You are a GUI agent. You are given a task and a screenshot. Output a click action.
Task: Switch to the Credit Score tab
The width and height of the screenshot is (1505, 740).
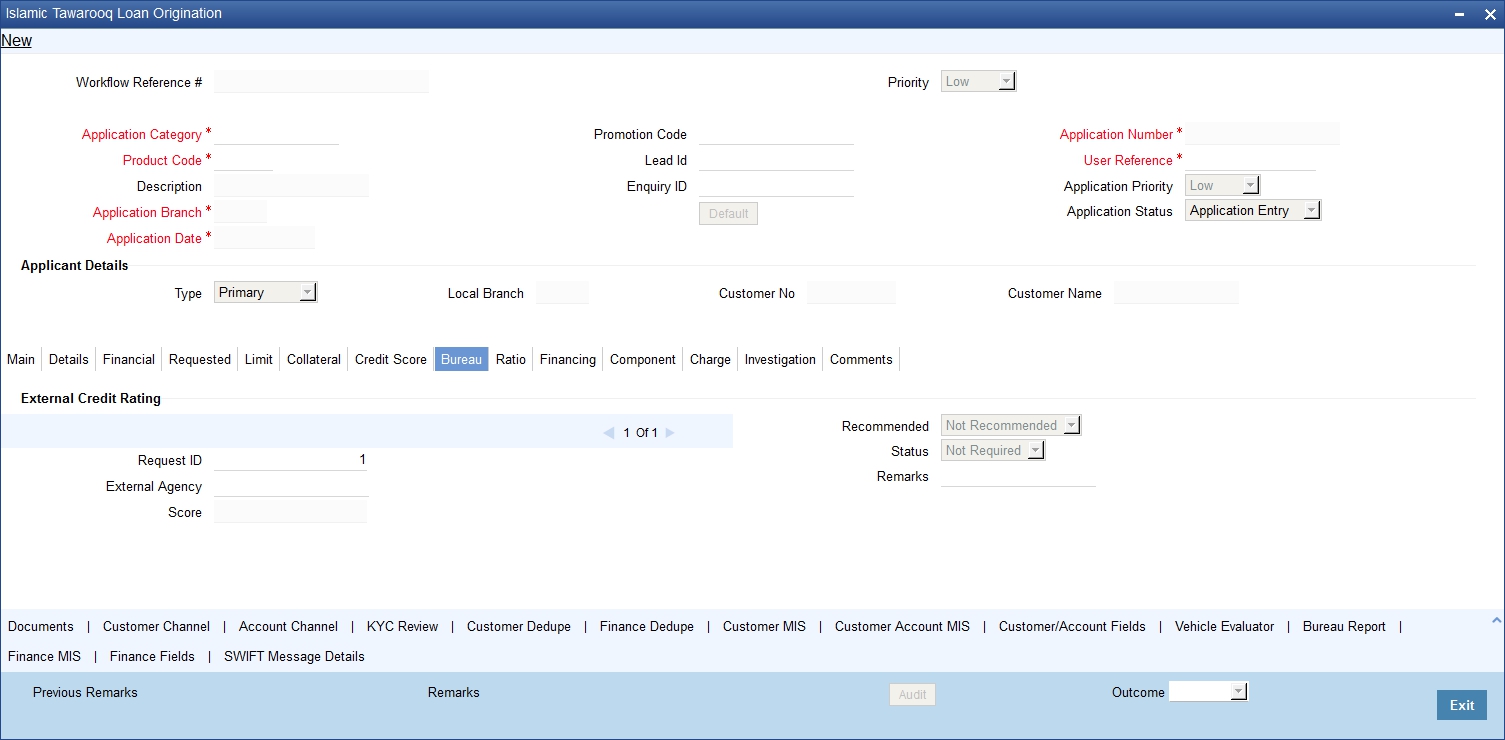pos(391,359)
